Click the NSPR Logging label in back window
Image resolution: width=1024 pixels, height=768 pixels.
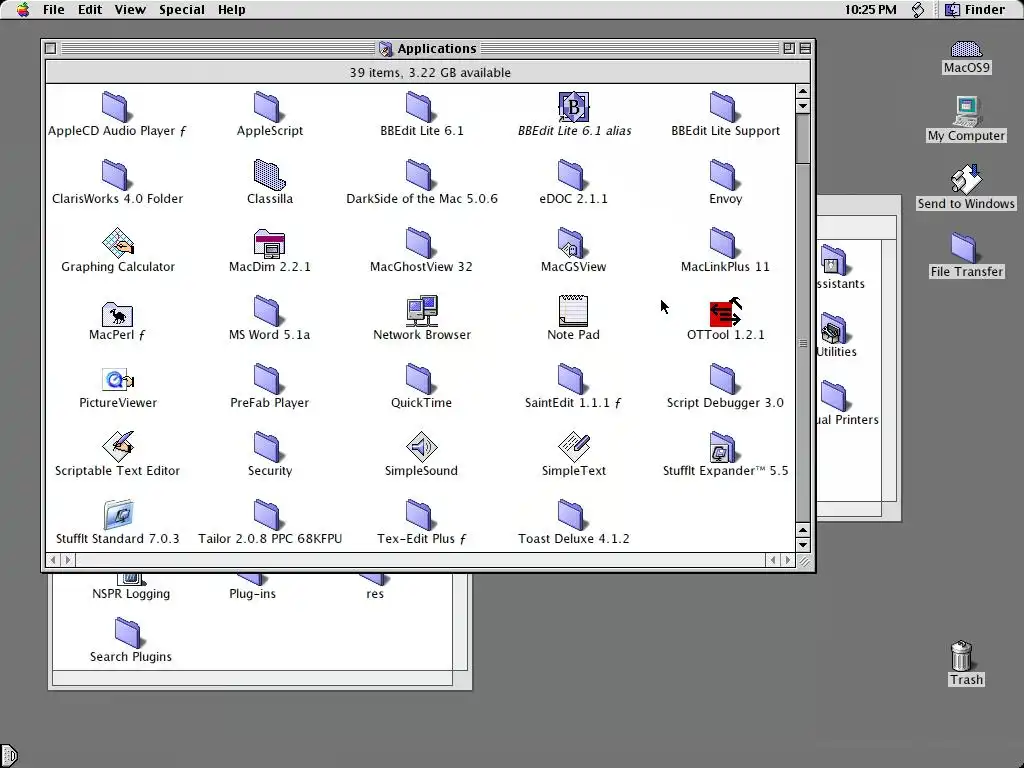pyautogui.click(x=131, y=594)
